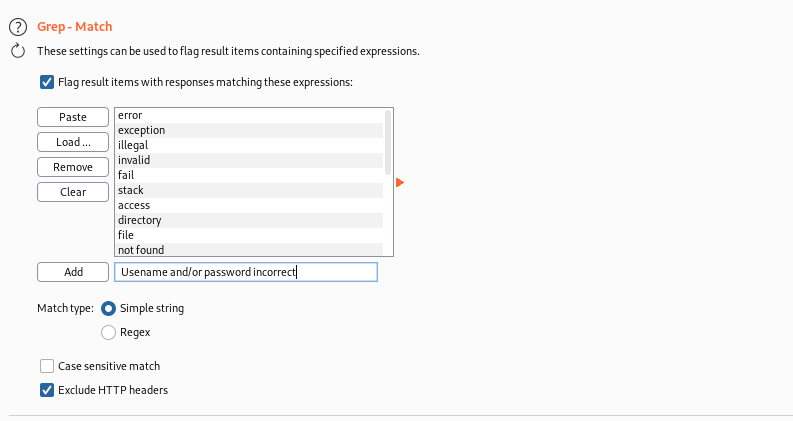Viewport: 793px width, 421px height.
Task: Click the restore defaults circular arrow icon
Action: [x=18, y=51]
